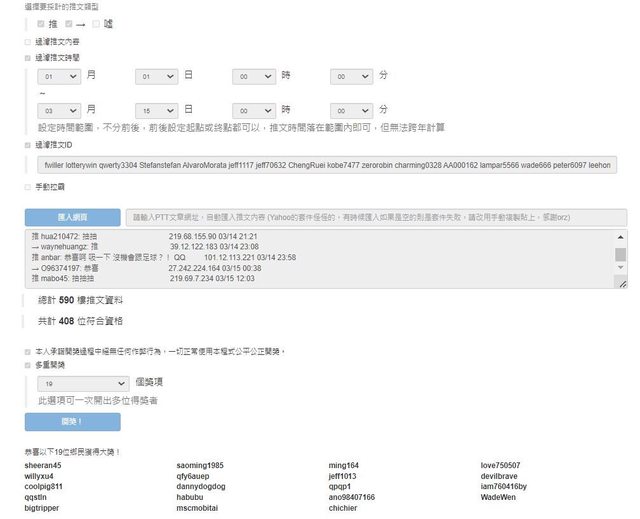This screenshot has width=640, height=519.
Task: Click the 匯入網頁 import button
Action: pos(72,217)
